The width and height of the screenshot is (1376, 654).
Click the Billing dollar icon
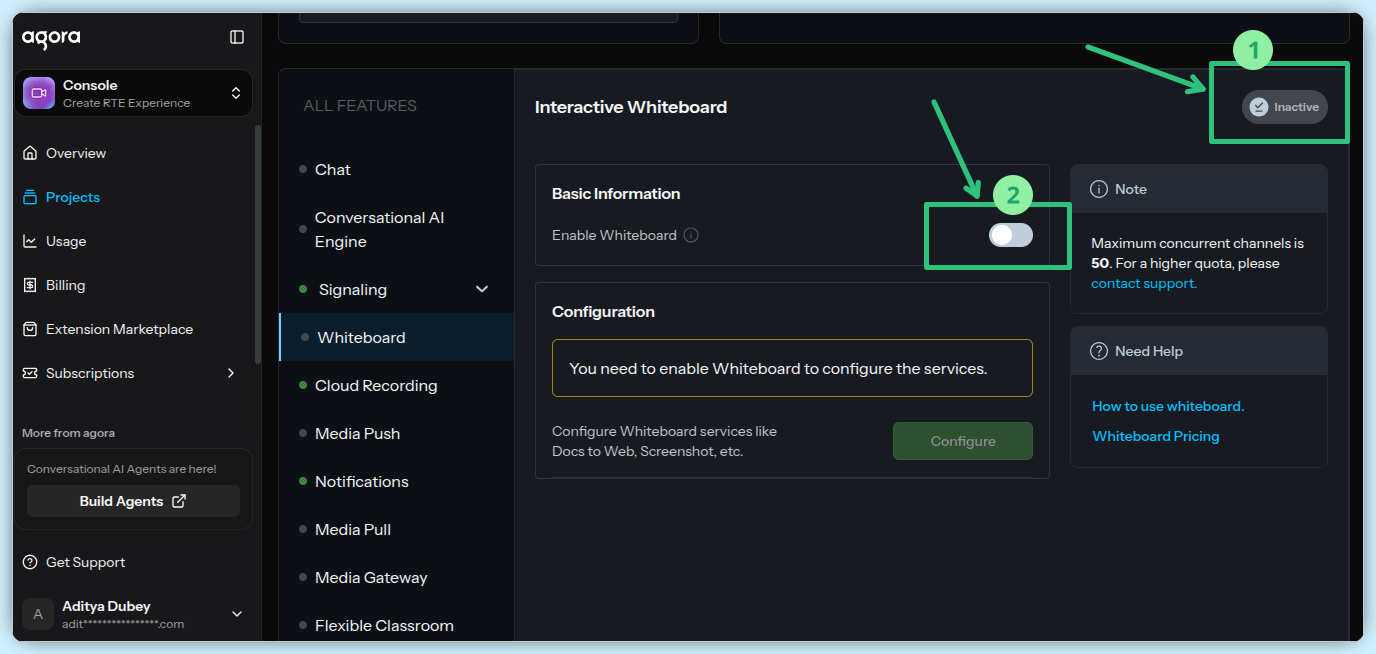pyautogui.click(x=29, y=285)
